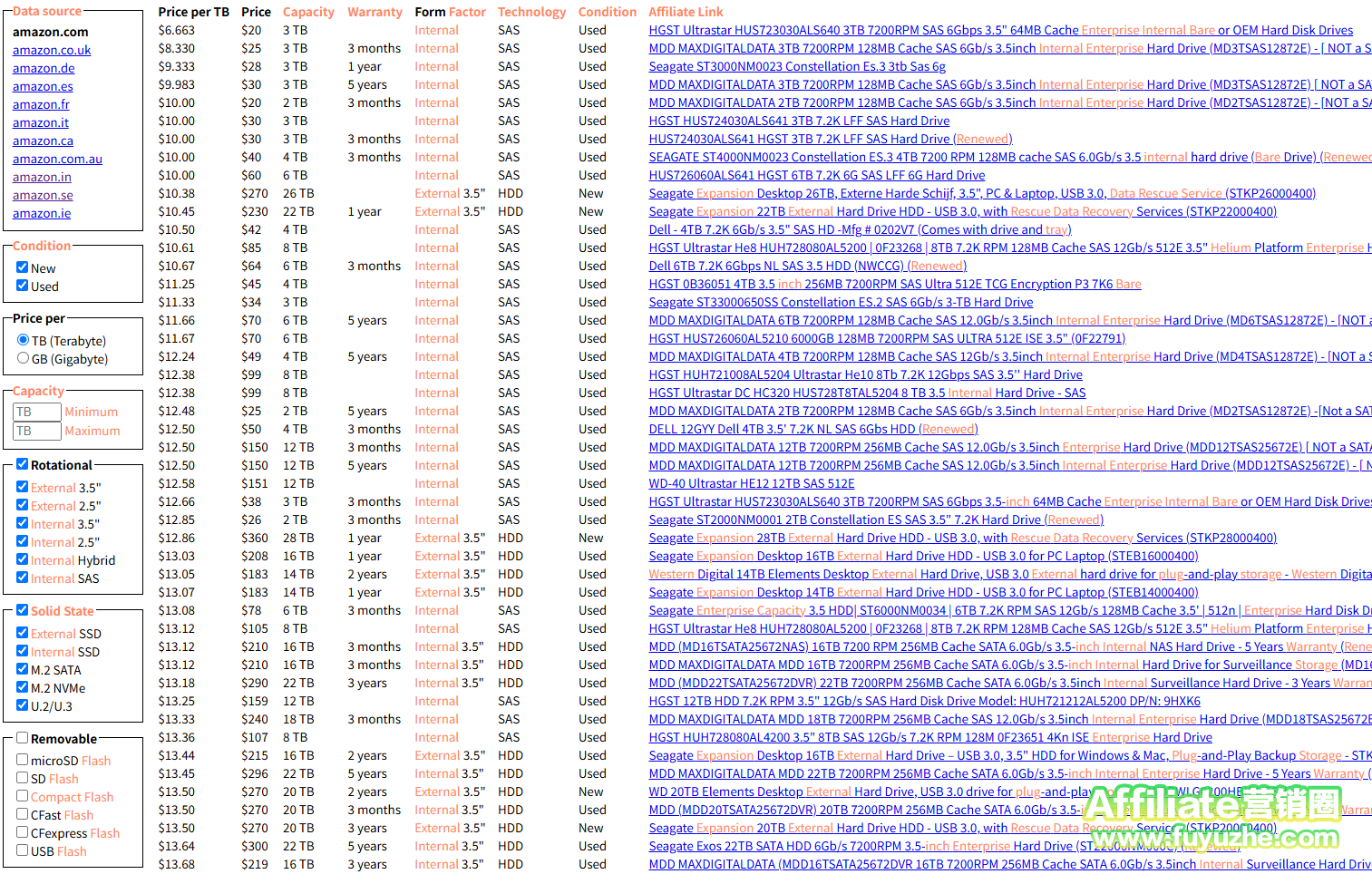Uncheck the M.2 NVMe checkbox
The image size is (1372, 874).
point(22,687)
